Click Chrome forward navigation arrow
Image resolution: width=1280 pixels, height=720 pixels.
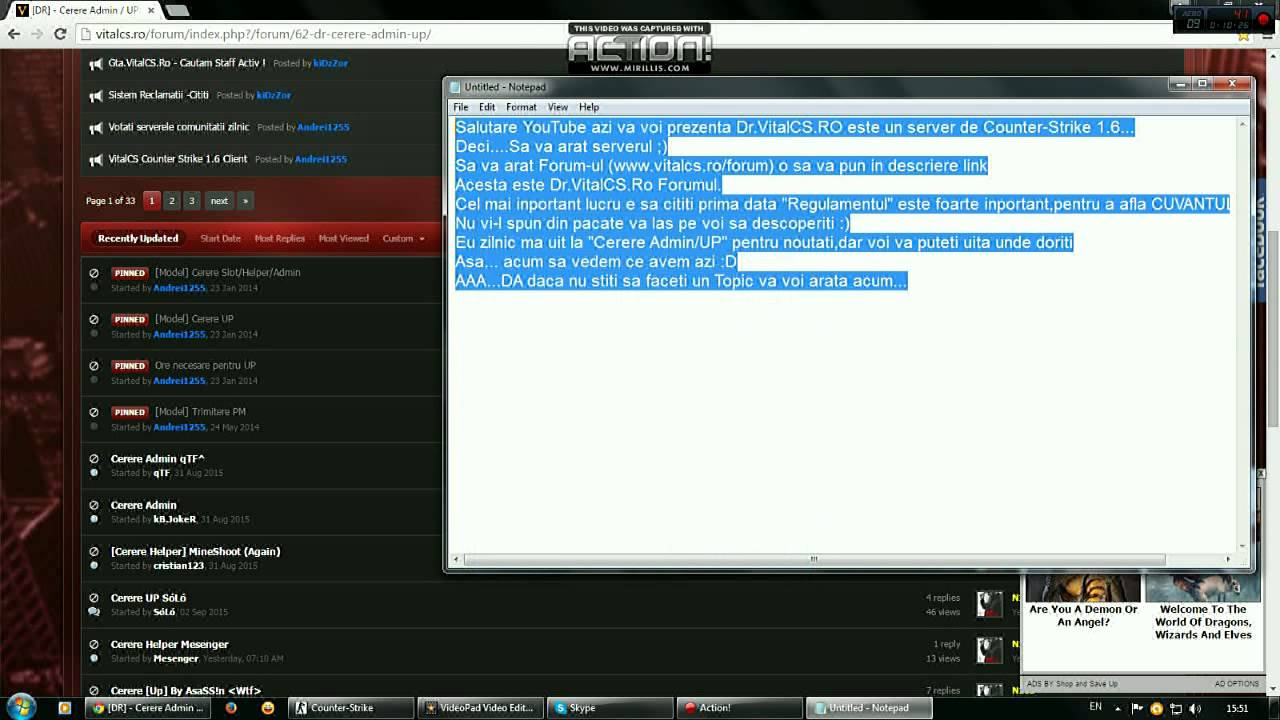point(37,34)
